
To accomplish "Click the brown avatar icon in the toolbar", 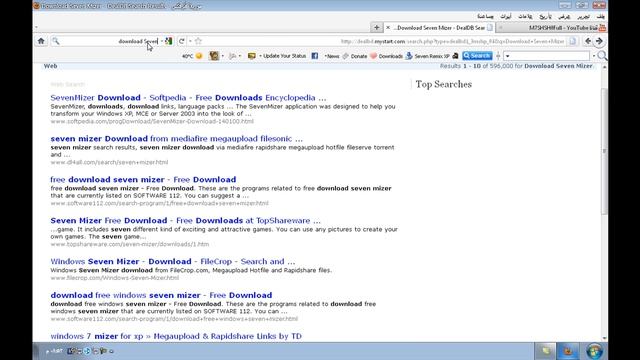I will pyautogui.click(x=214, y=56).
